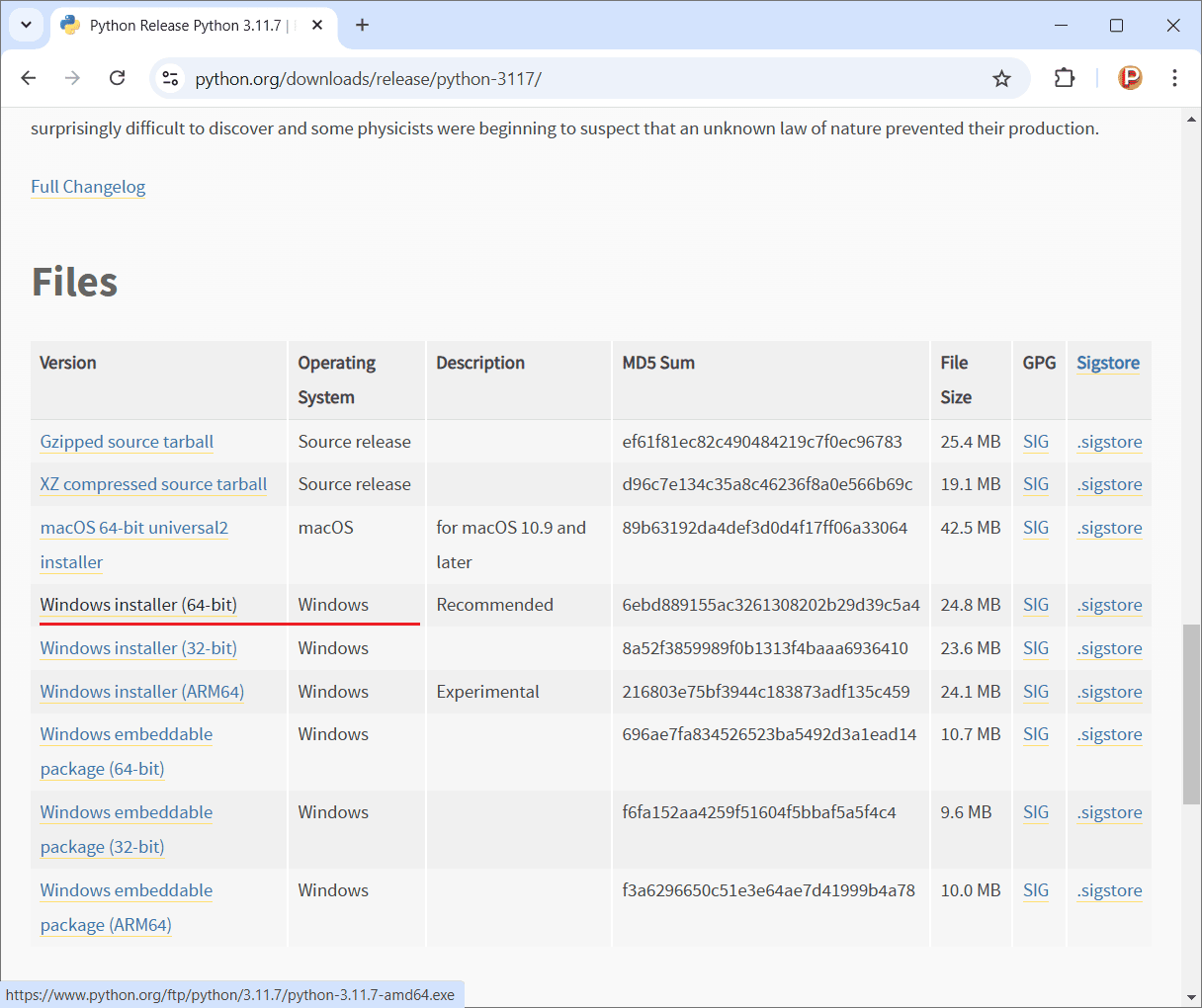Download Windows installer (64-bit)
The height and width of the screenshot is (1008, 1202).
point(138,605)
